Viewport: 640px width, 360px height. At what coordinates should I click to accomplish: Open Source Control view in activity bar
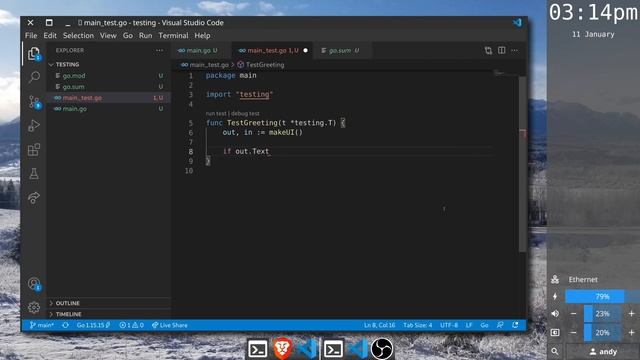click(34, 102)
